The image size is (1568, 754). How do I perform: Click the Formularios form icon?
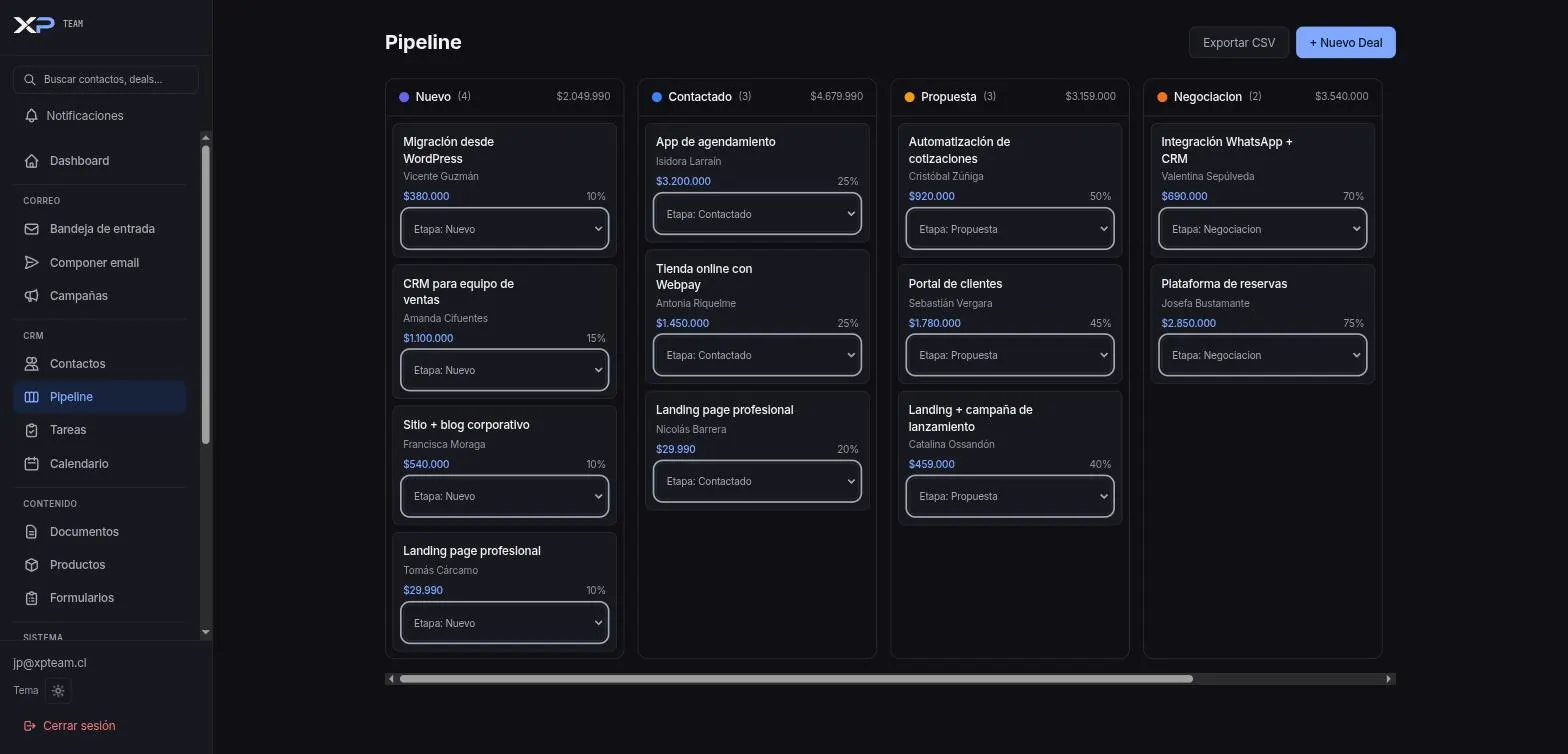point(32,598)
